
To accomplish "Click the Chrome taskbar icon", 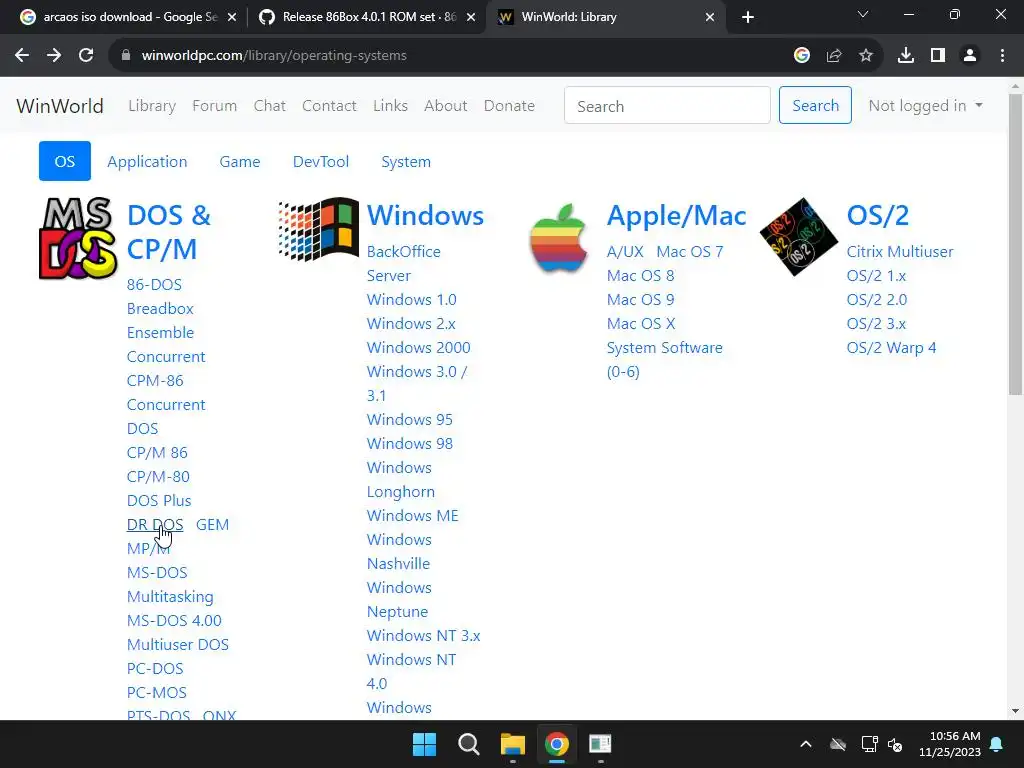I will point(556,744).
